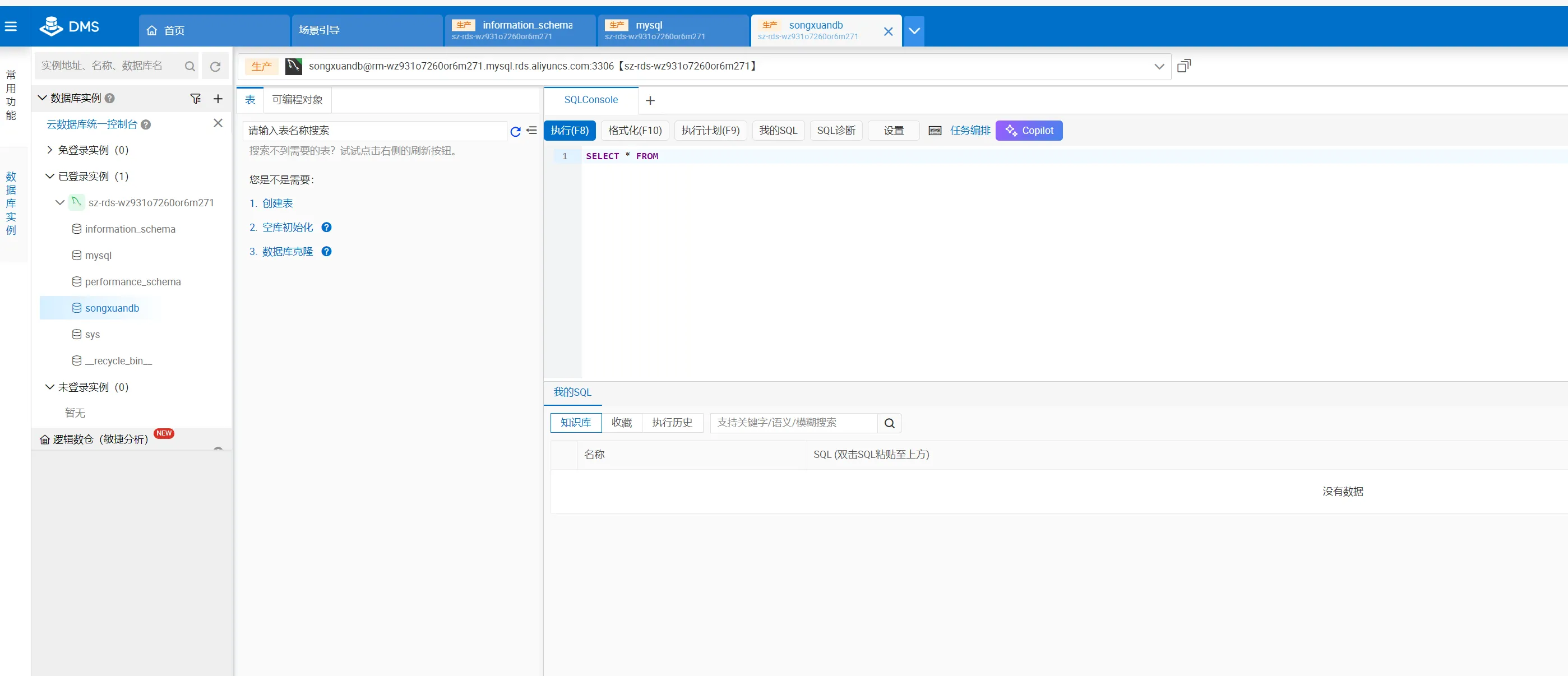Click the table name search field
1568x676 pixels.
click(374, 131)
